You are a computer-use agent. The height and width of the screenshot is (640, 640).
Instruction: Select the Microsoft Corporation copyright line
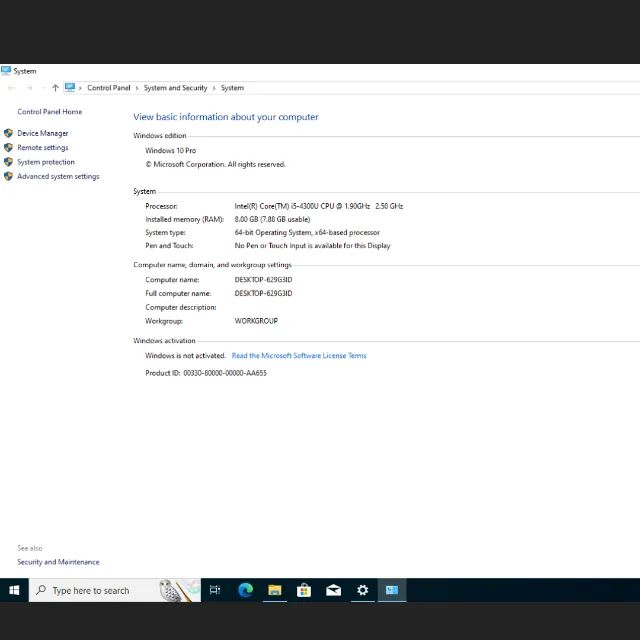[216, 164]
